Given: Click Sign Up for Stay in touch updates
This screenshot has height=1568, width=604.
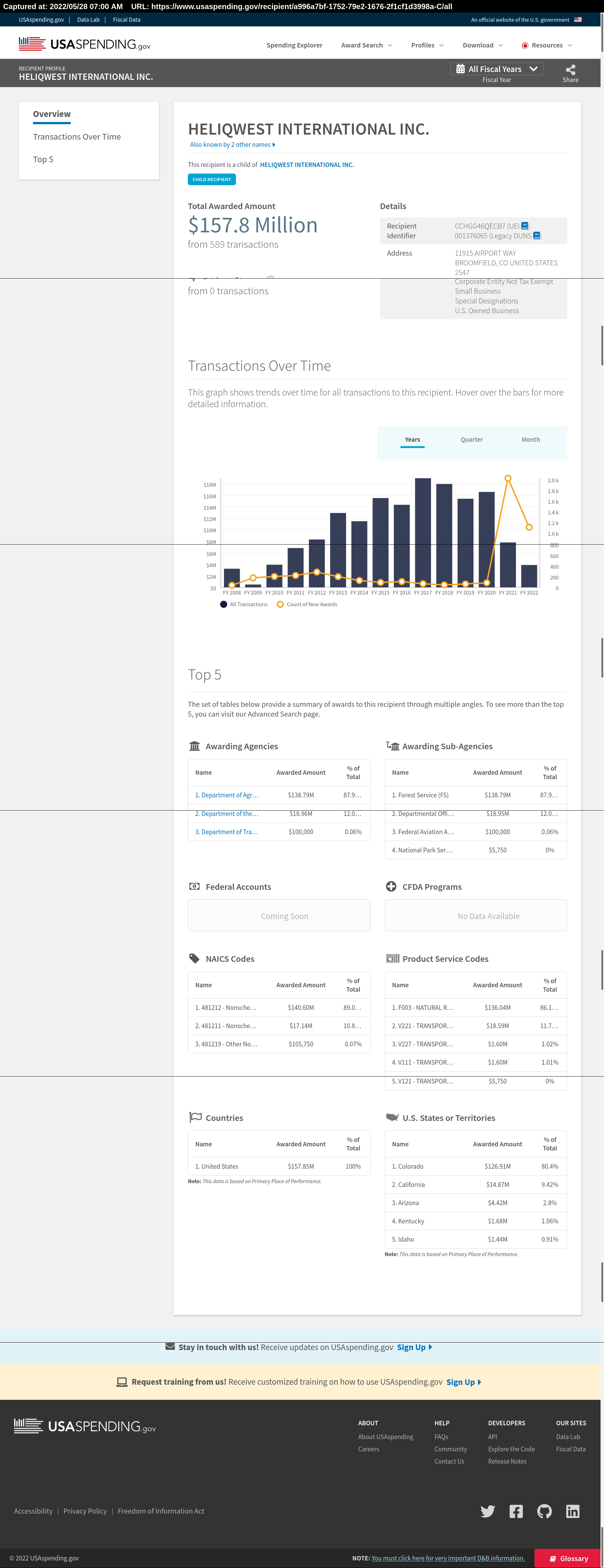Looking at the screenshot, I should tap(415, 1347).
